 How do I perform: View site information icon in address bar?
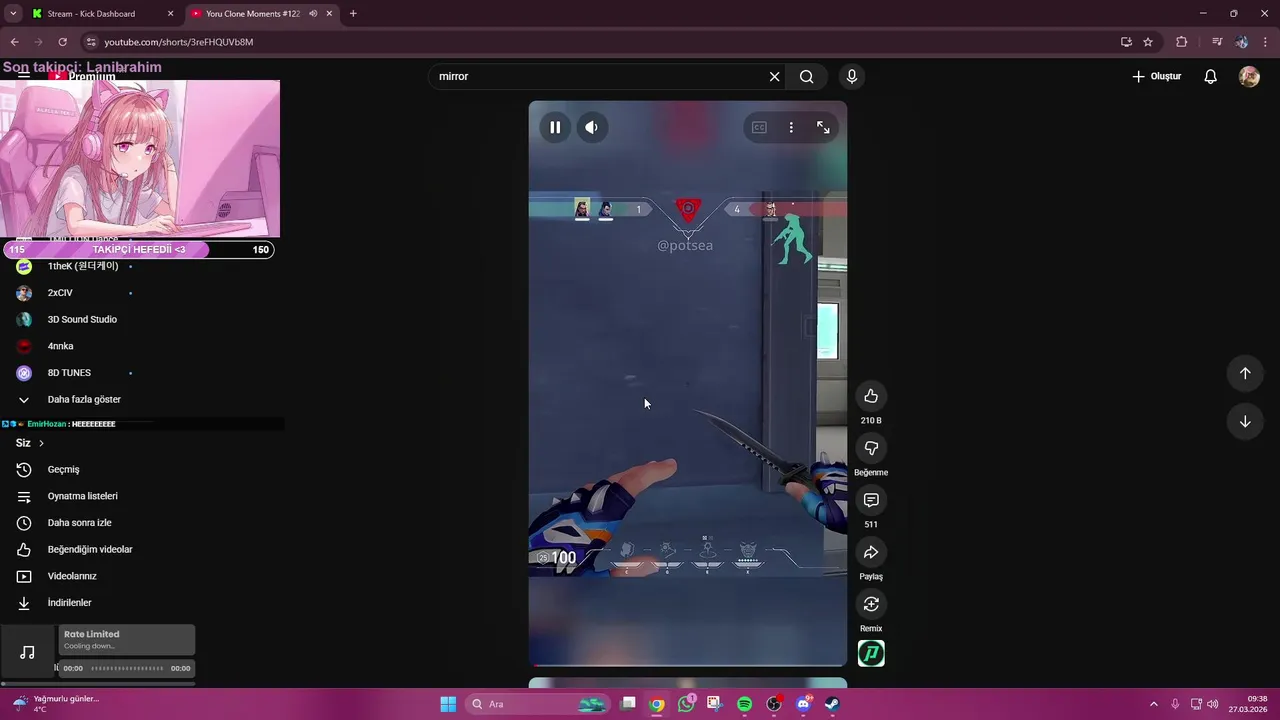point(91,42)
